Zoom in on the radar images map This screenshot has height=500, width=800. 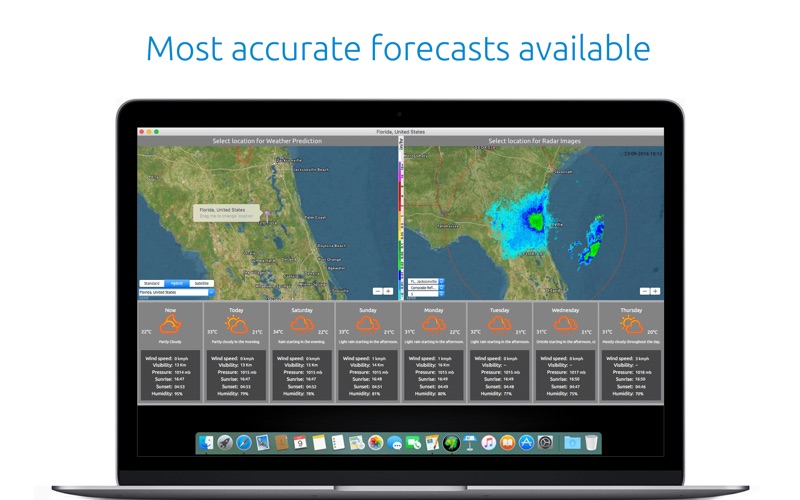point(655,291)
